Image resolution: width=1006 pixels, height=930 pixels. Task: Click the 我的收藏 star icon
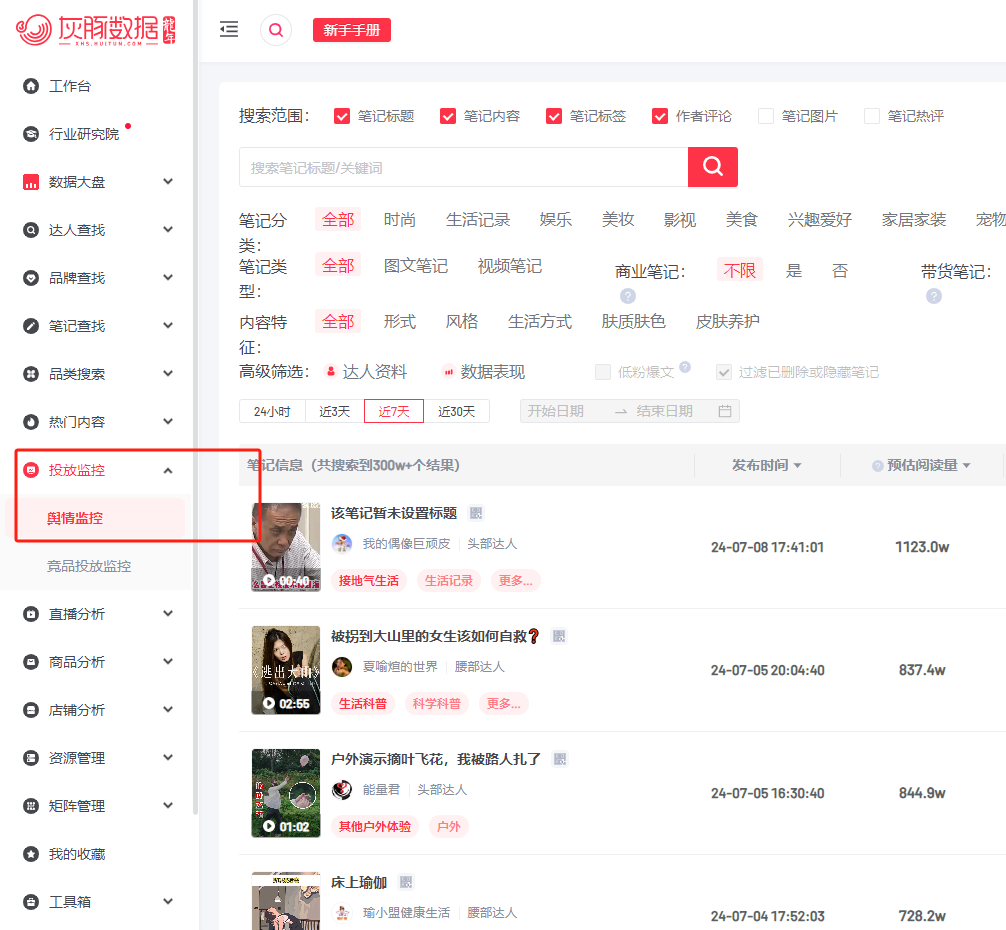click(31, 854)
